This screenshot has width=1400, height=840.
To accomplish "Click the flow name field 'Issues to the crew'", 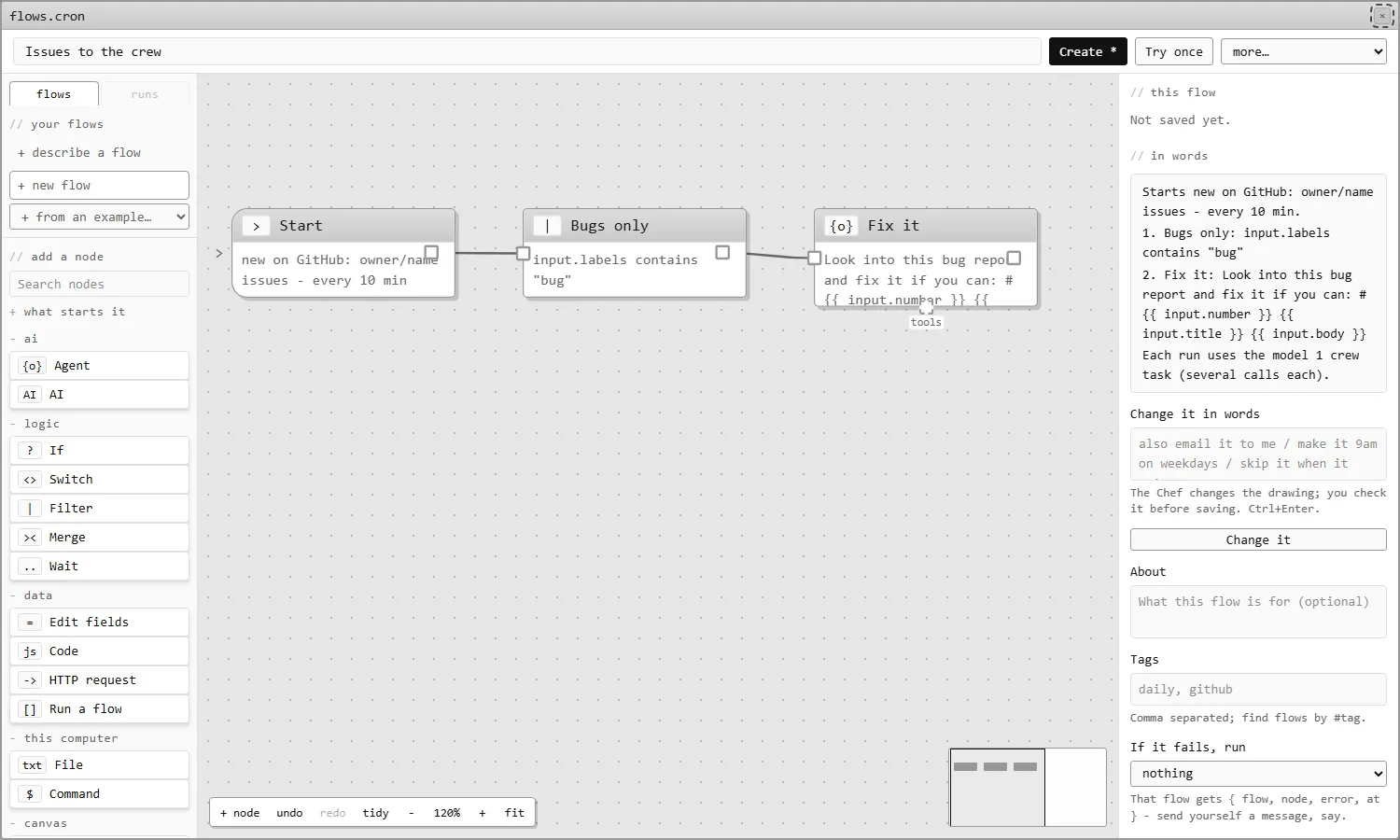I will pyautogui.click(x=527, y=51).
